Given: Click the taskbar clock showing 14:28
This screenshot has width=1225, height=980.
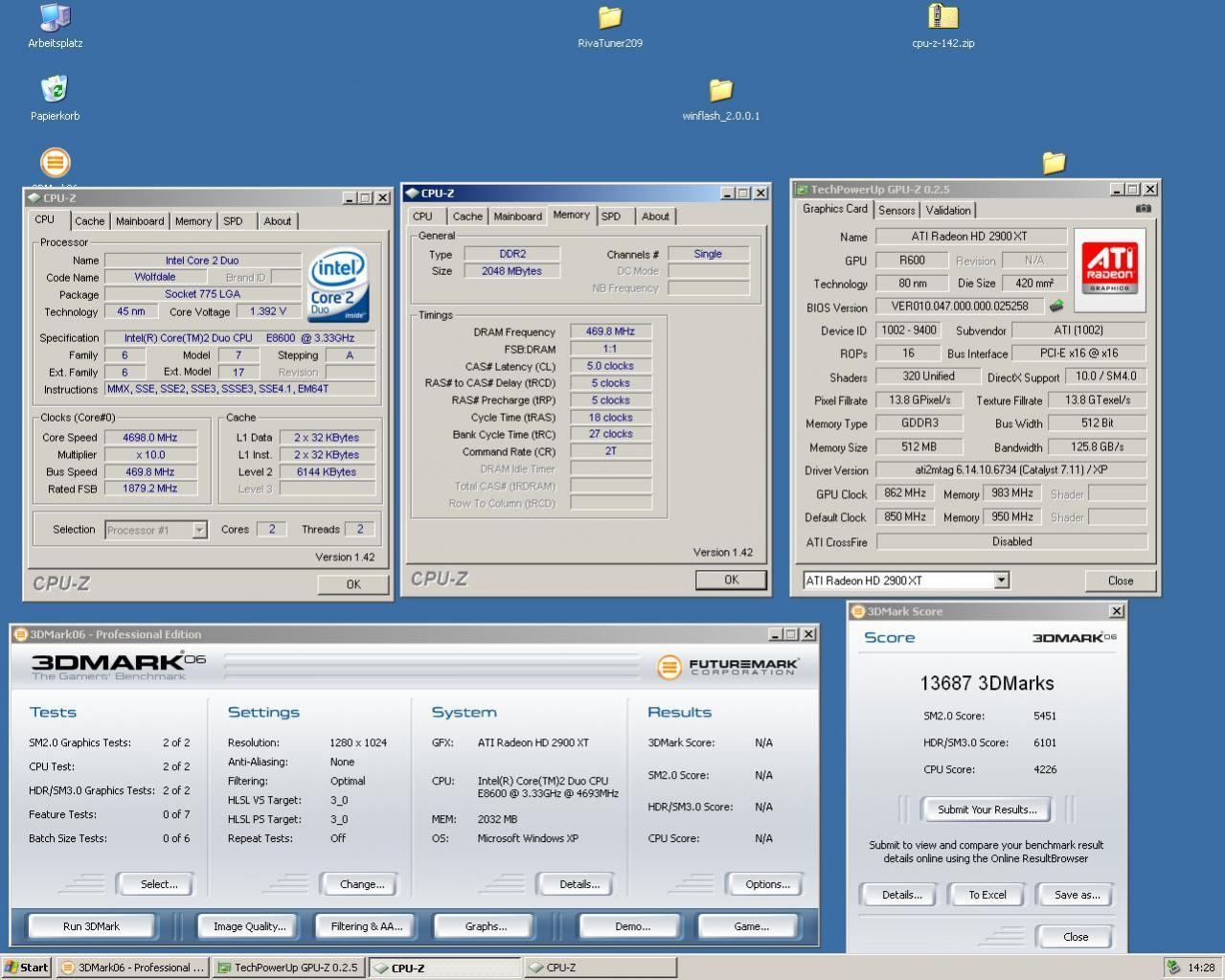Looking at the screenshot, I should 1201,968.
